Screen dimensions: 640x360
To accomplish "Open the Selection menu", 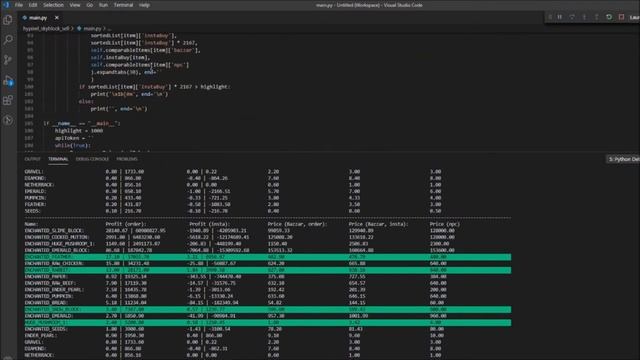I will click(53, 5).
